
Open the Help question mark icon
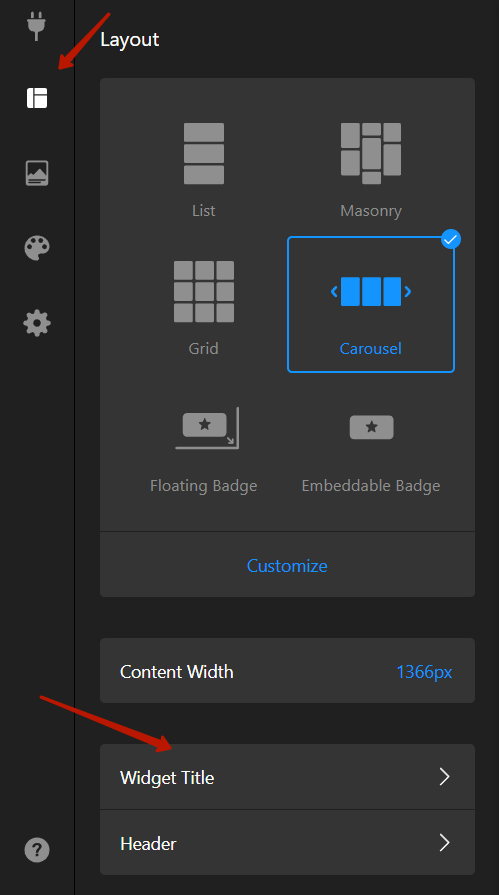click(x=37, y=850)
